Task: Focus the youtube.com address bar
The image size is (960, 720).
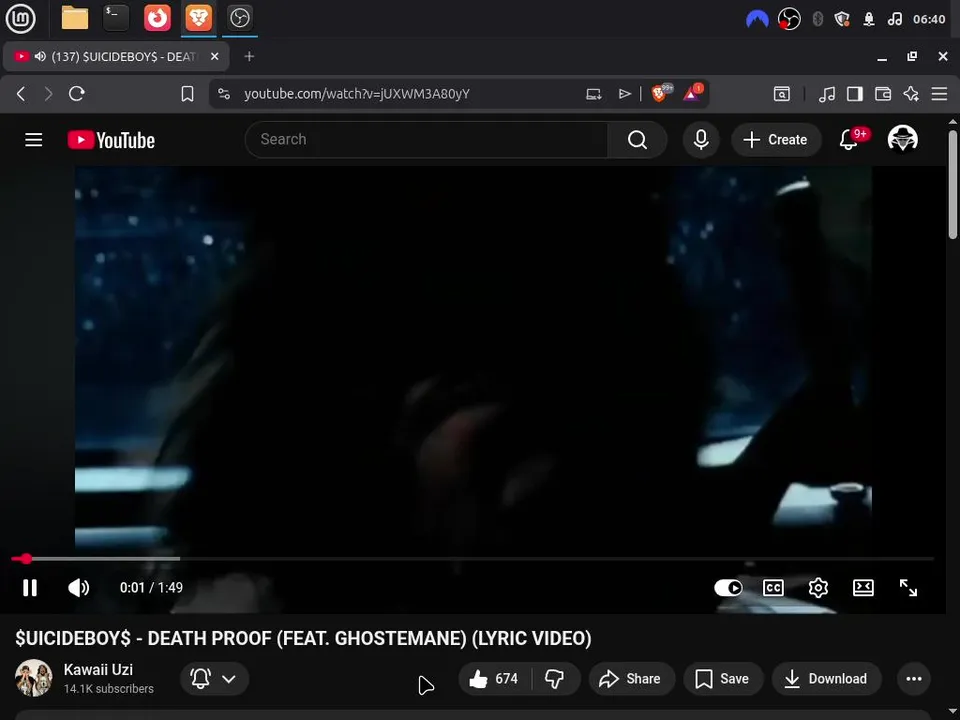Action: click(x=357, y=94)
